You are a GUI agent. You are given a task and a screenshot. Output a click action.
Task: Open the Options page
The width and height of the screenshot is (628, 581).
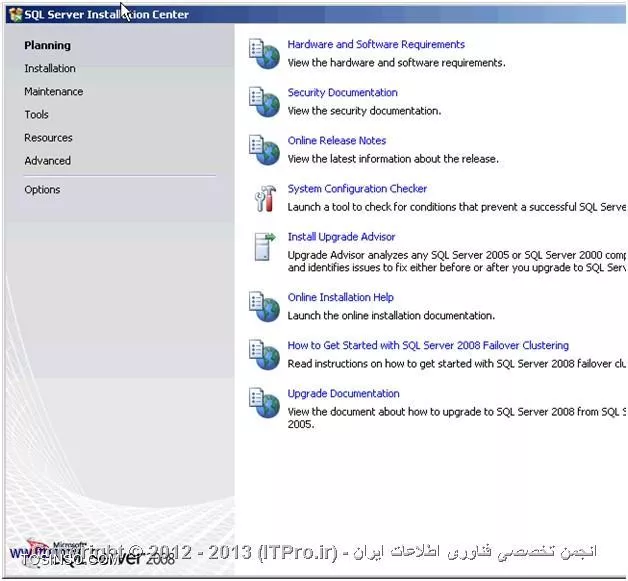tap(42, 189)
